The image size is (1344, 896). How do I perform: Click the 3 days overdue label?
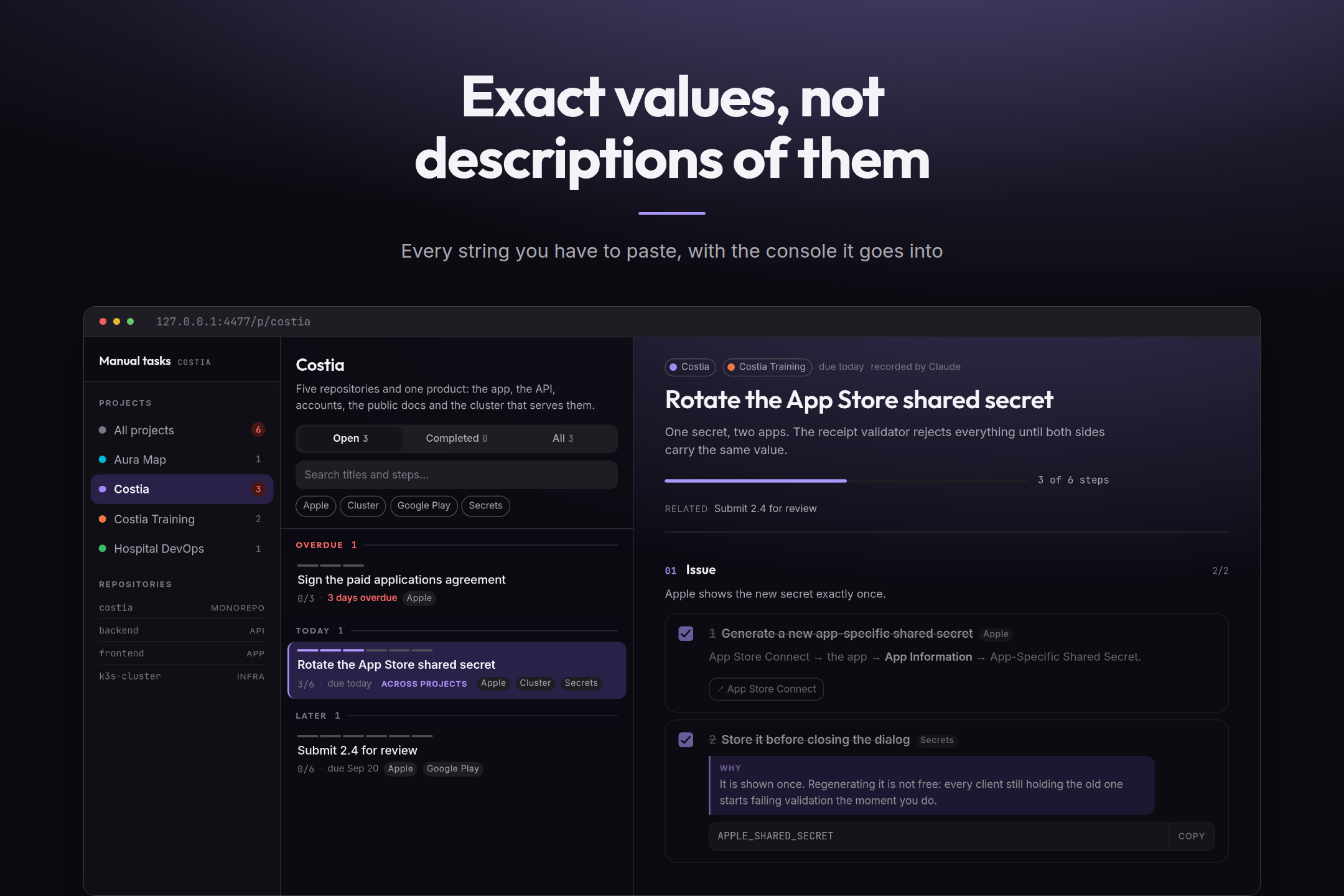click(x=362, y=598)
